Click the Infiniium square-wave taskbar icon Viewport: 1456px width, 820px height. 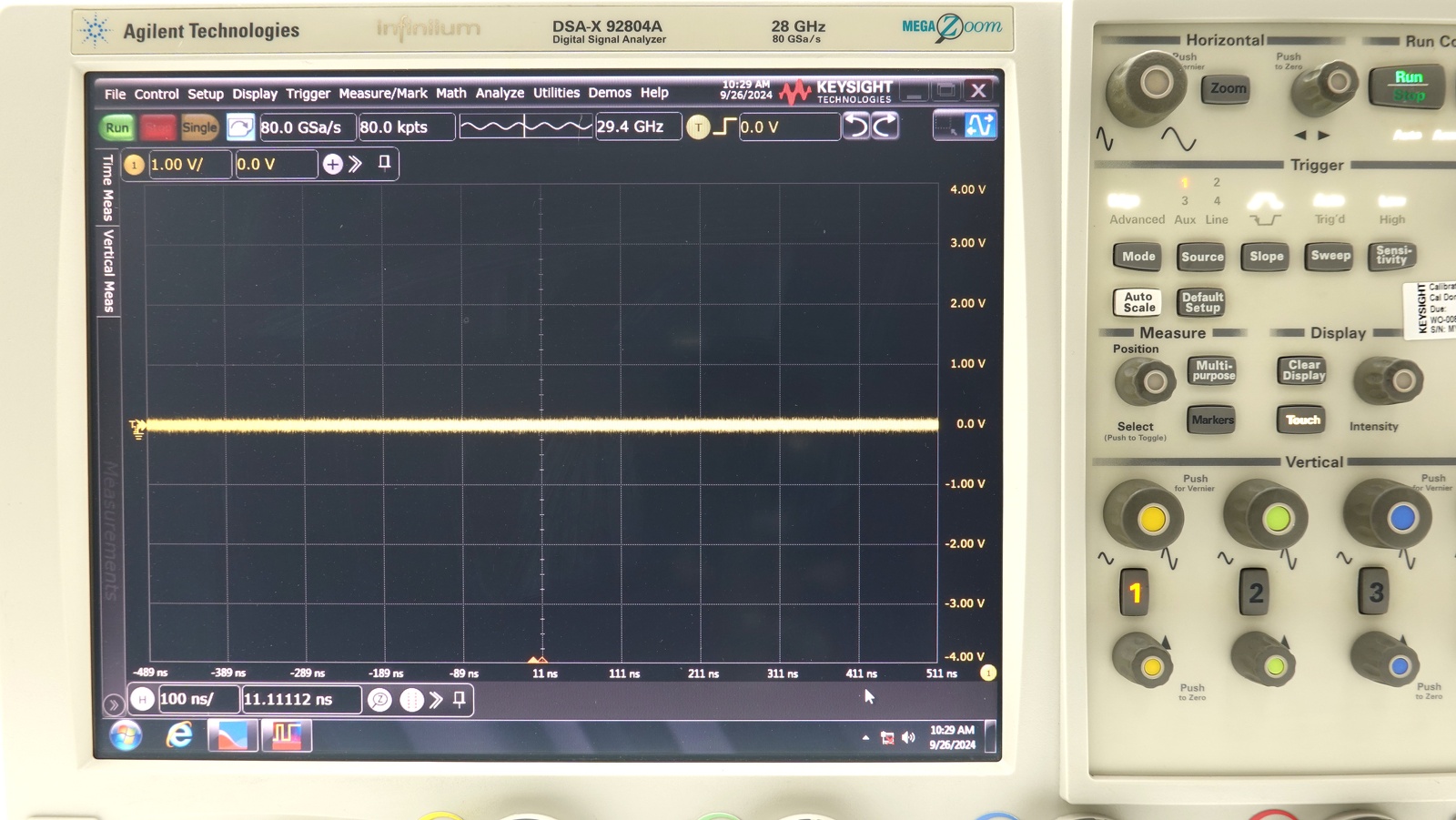pyautogui.click(x=287, y=735)
